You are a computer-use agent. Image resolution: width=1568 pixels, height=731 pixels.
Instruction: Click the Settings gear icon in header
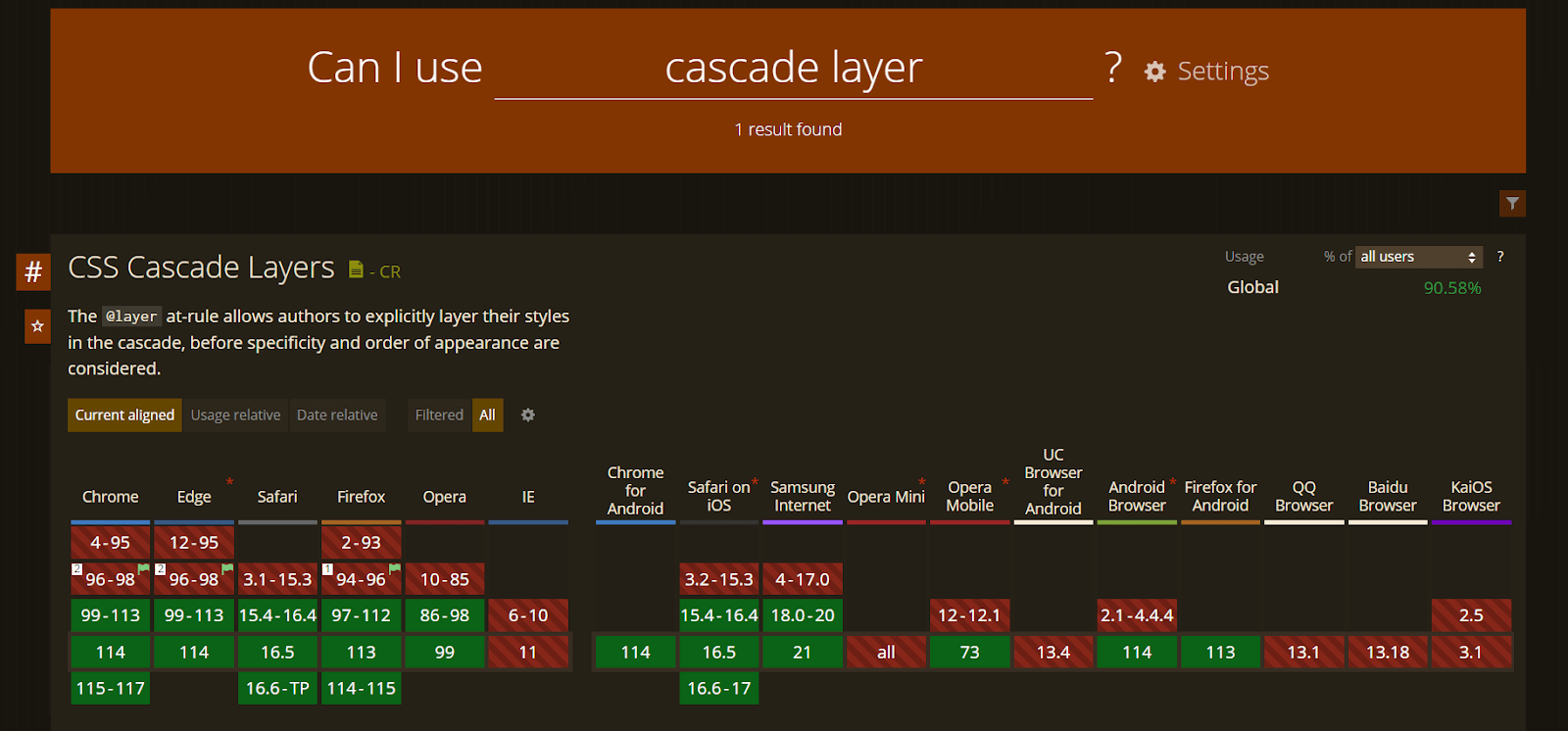coord(1155,72)
